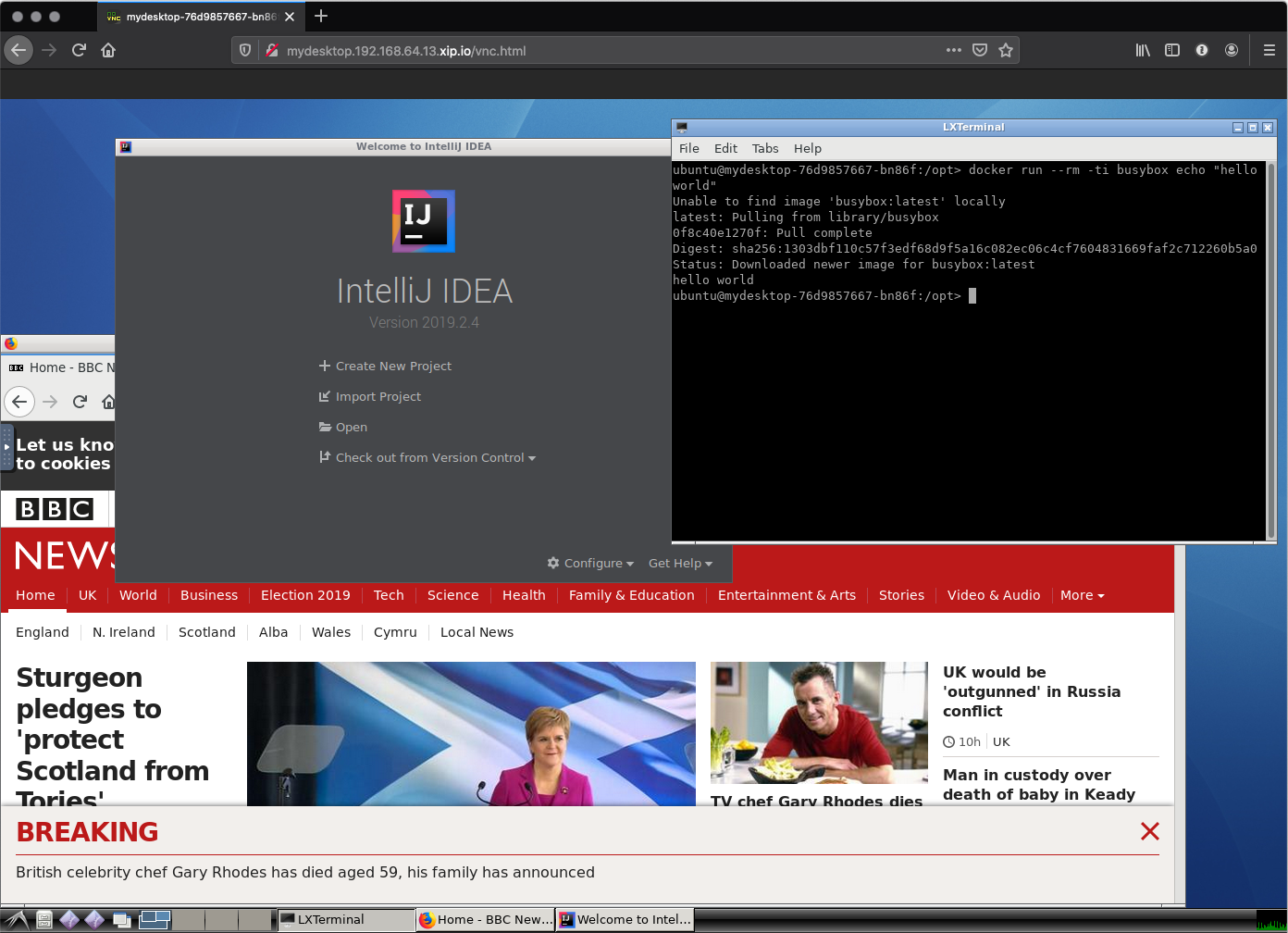The width and height of the screenshot is (1288, 933).
Task: Close the mydesktop browser tab
Action: coord(290,17)
